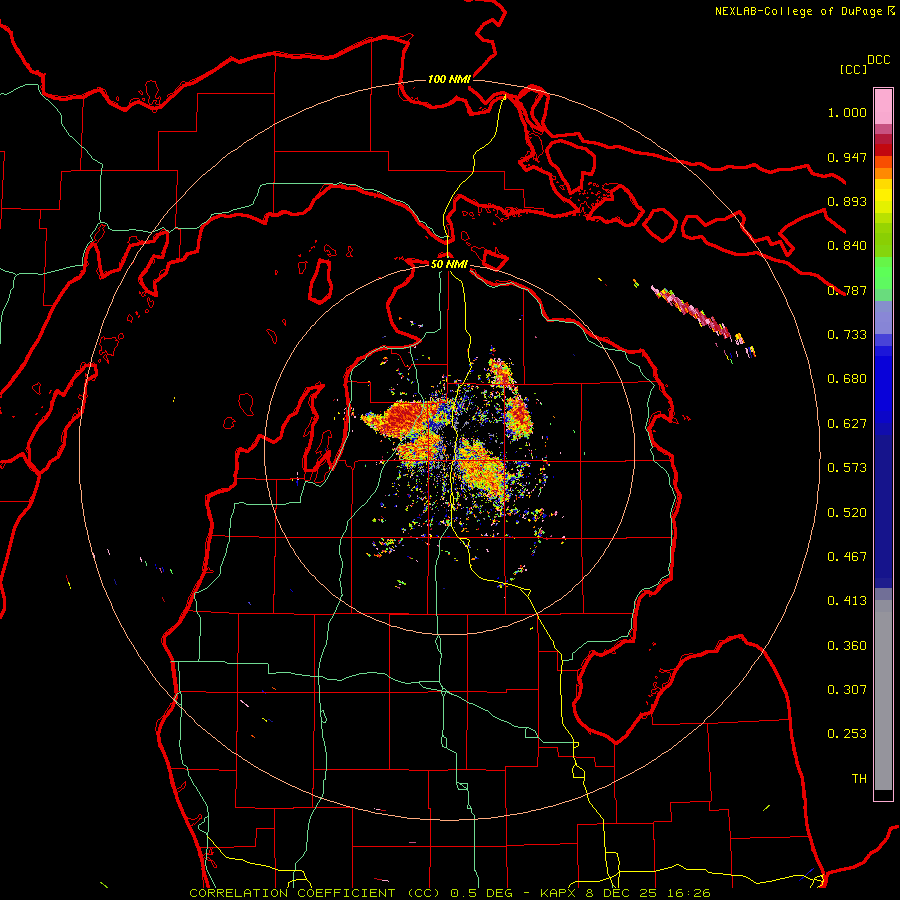Select the 0.947 scale value
The width and height of the screenshot is (900, 900).
pos(847,157)
